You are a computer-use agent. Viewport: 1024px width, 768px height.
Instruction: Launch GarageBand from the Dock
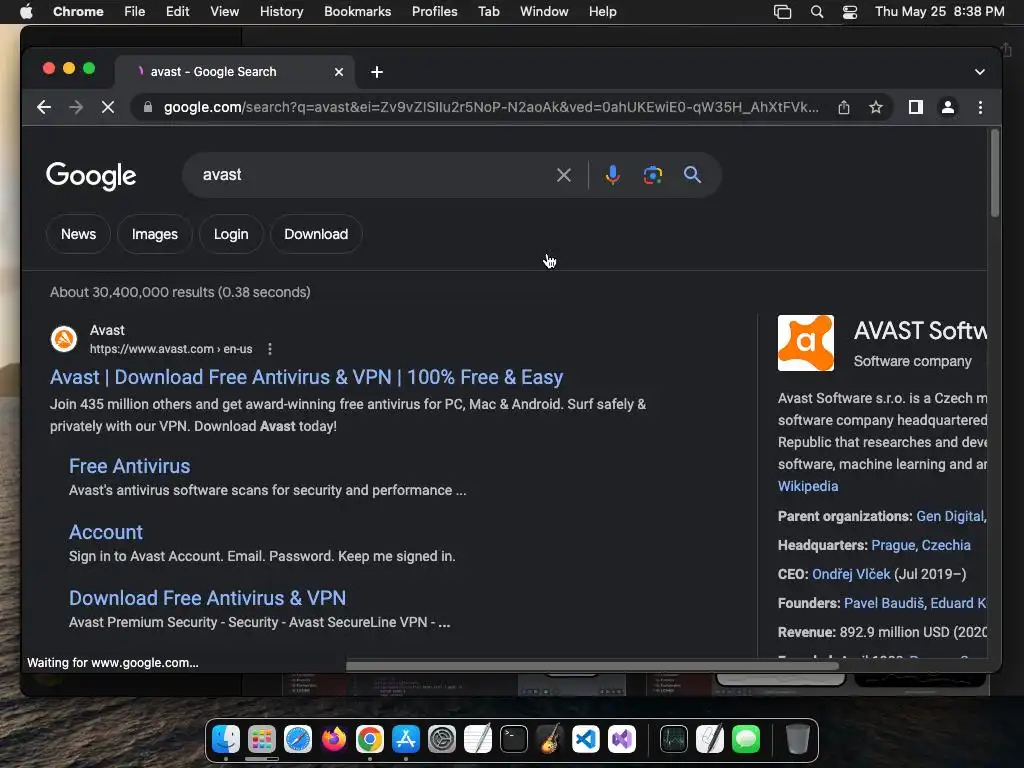(x=550, y=739)
